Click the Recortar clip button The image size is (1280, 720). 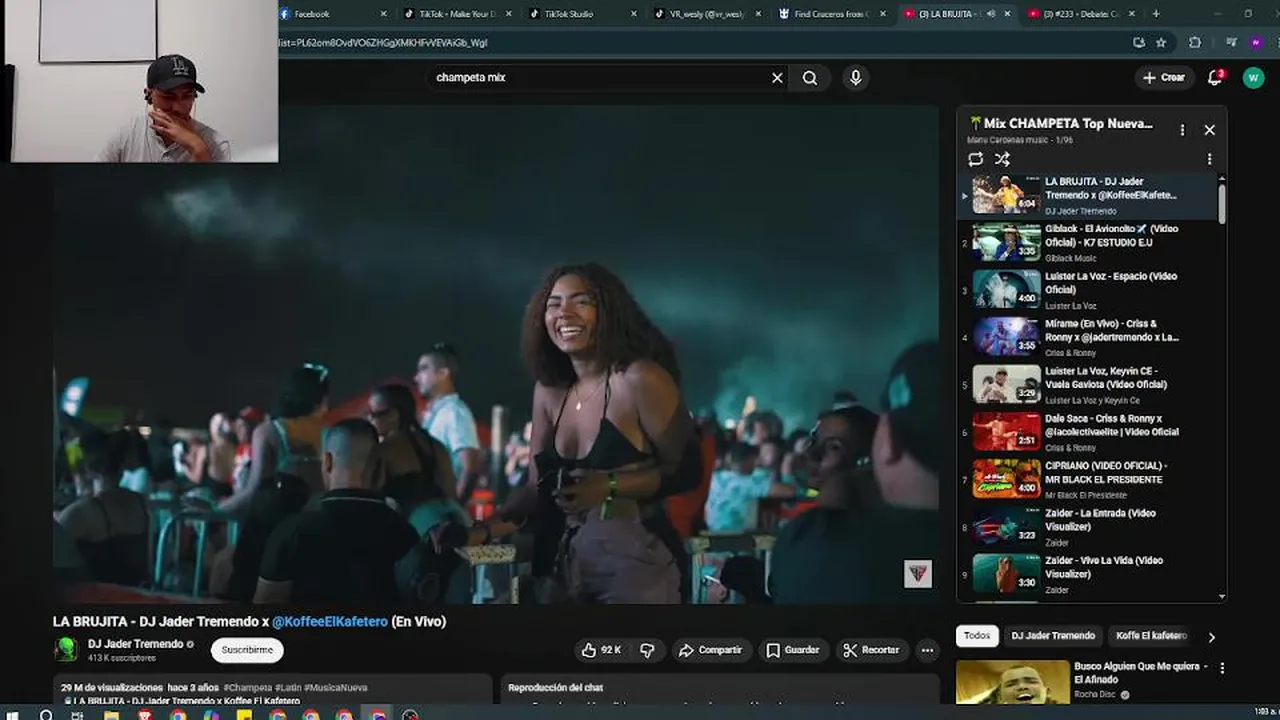[x=871, y=650]
